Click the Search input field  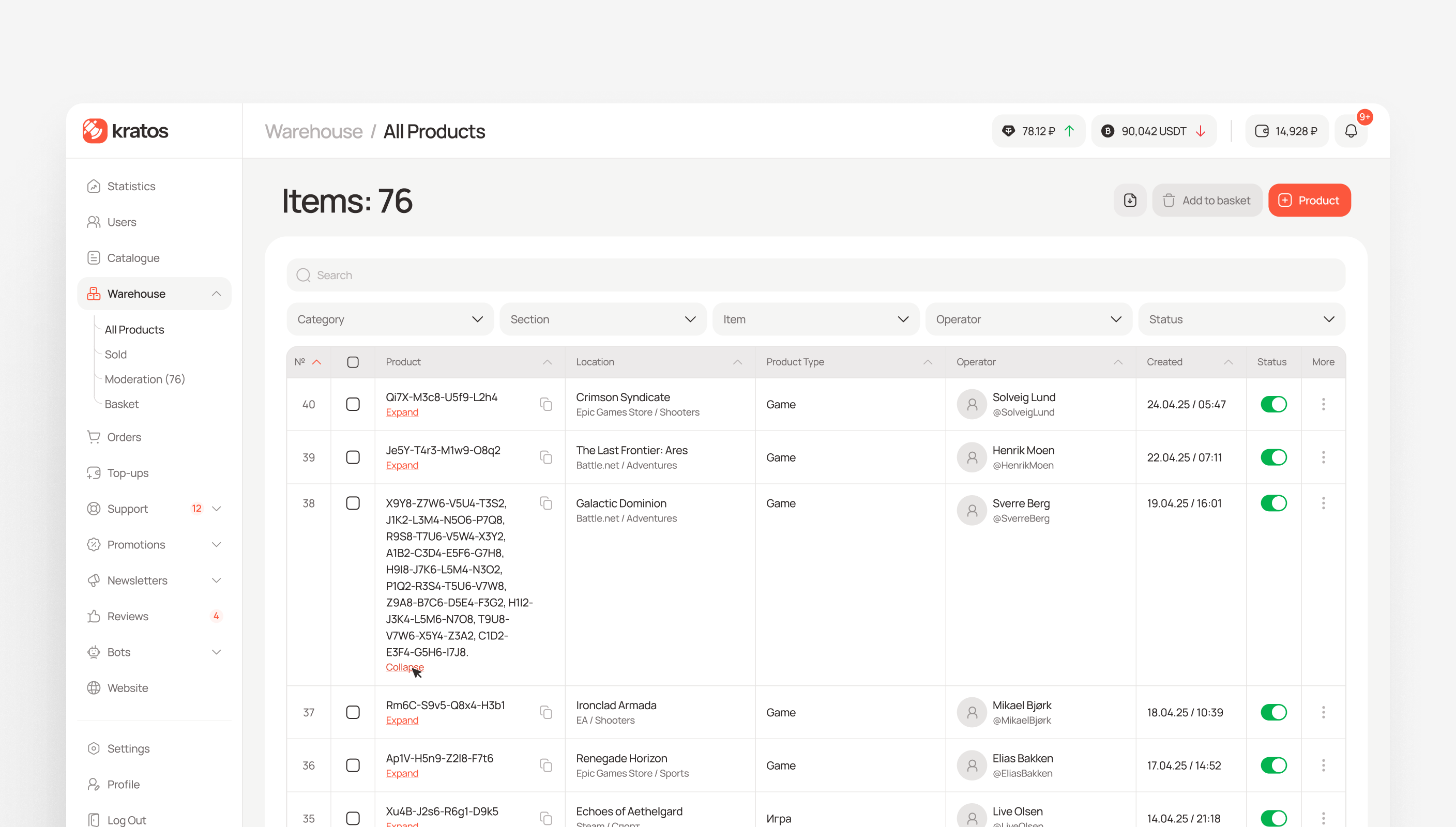point(816,275)
